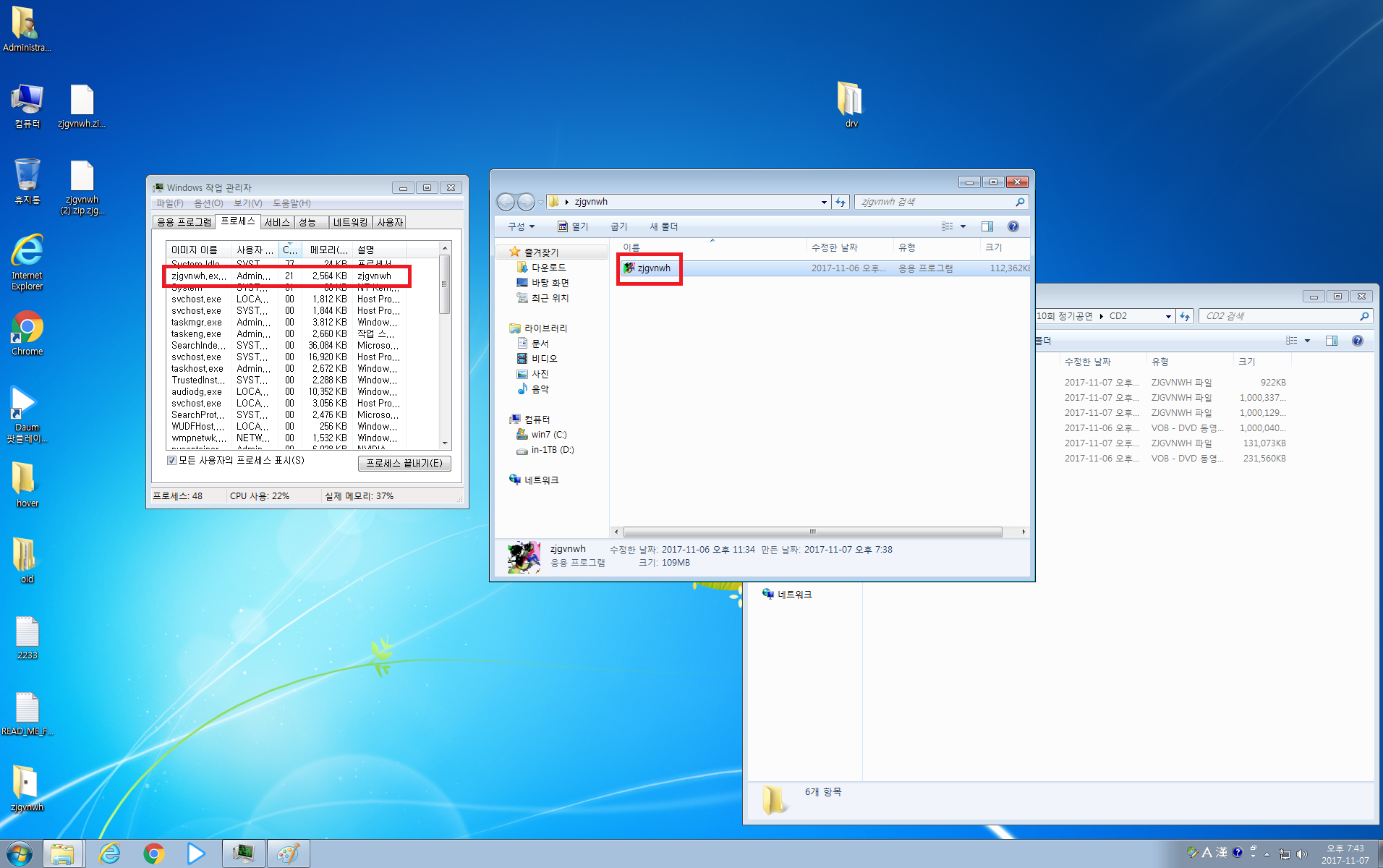Click 굽기 in Explorer toolbar
1383x868 pixels.
pyautogui.click(x=619, y=226)
